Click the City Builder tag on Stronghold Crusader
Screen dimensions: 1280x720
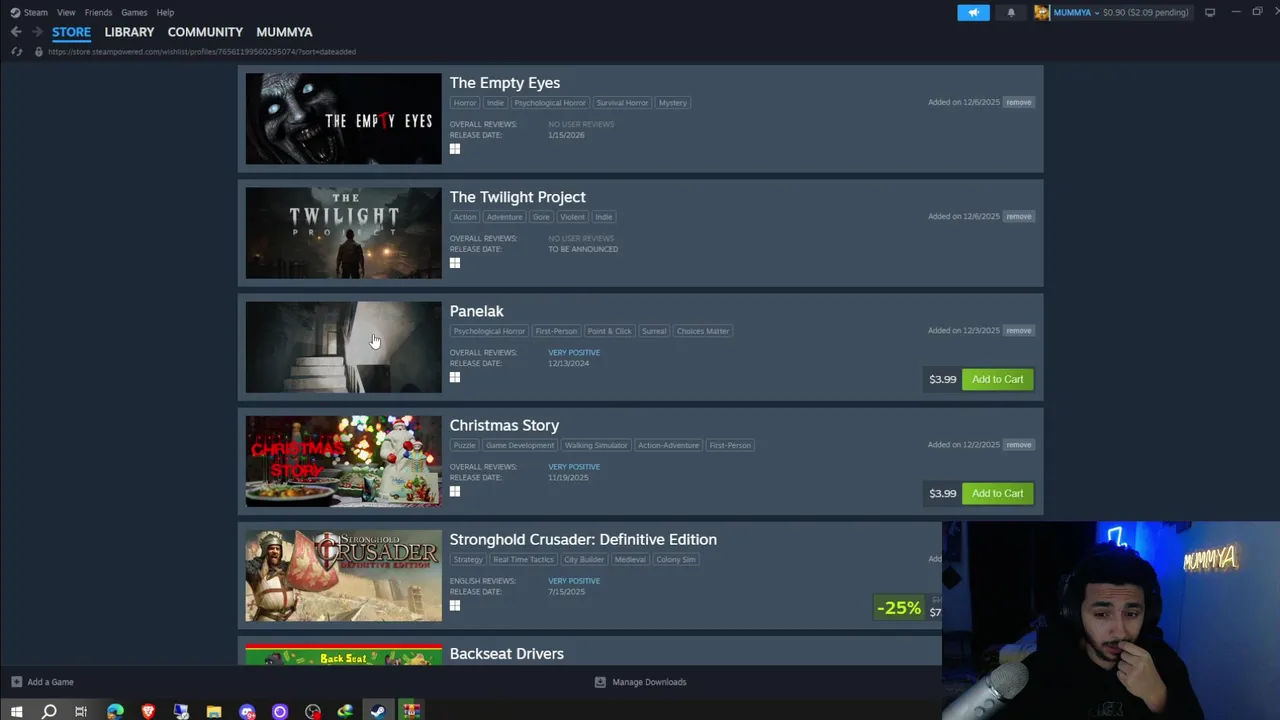[583, 559]
